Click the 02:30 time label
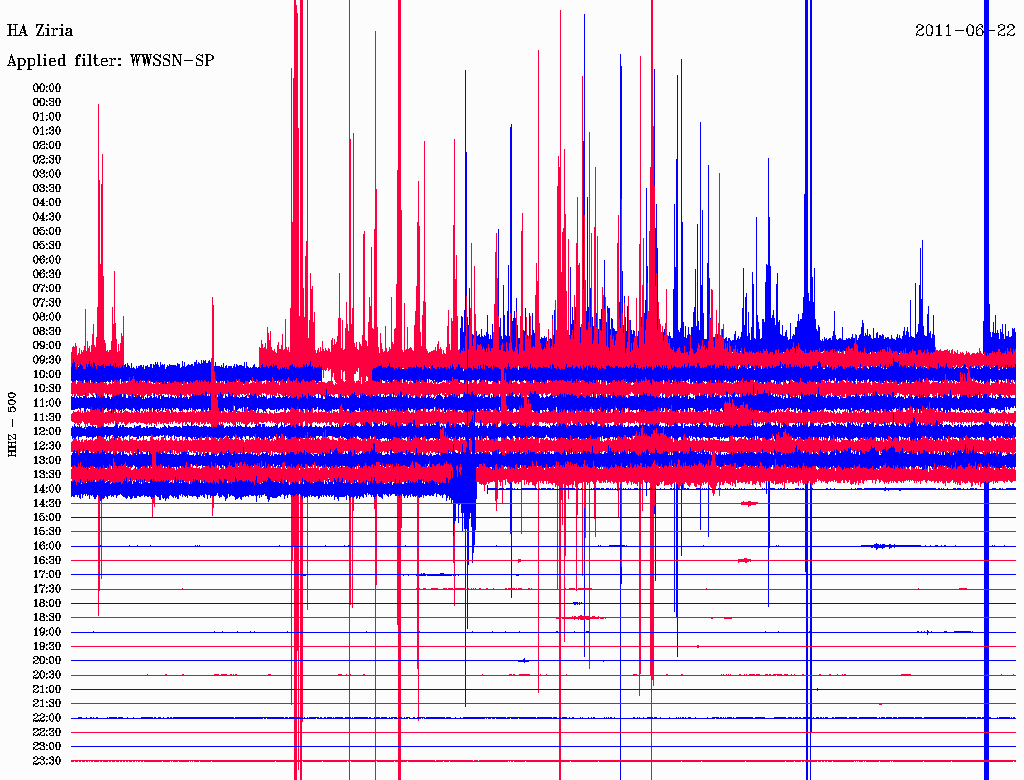 click(47, 159)
